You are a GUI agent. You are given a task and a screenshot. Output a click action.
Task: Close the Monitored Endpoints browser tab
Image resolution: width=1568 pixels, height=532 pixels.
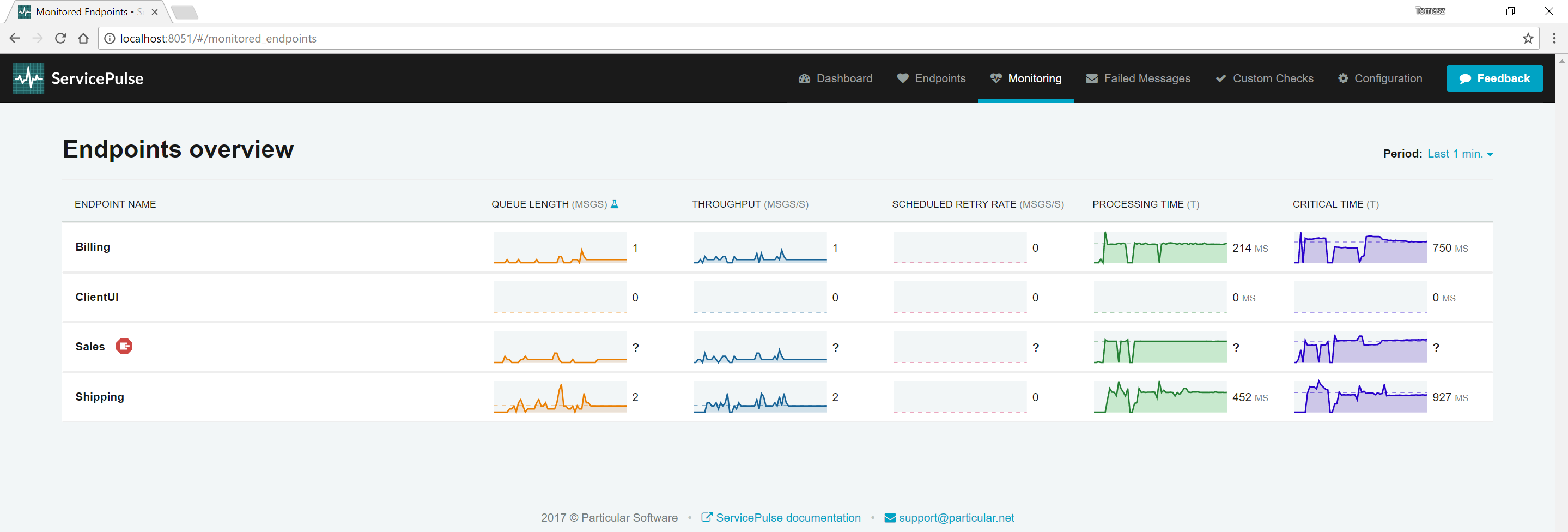point(155,11)
